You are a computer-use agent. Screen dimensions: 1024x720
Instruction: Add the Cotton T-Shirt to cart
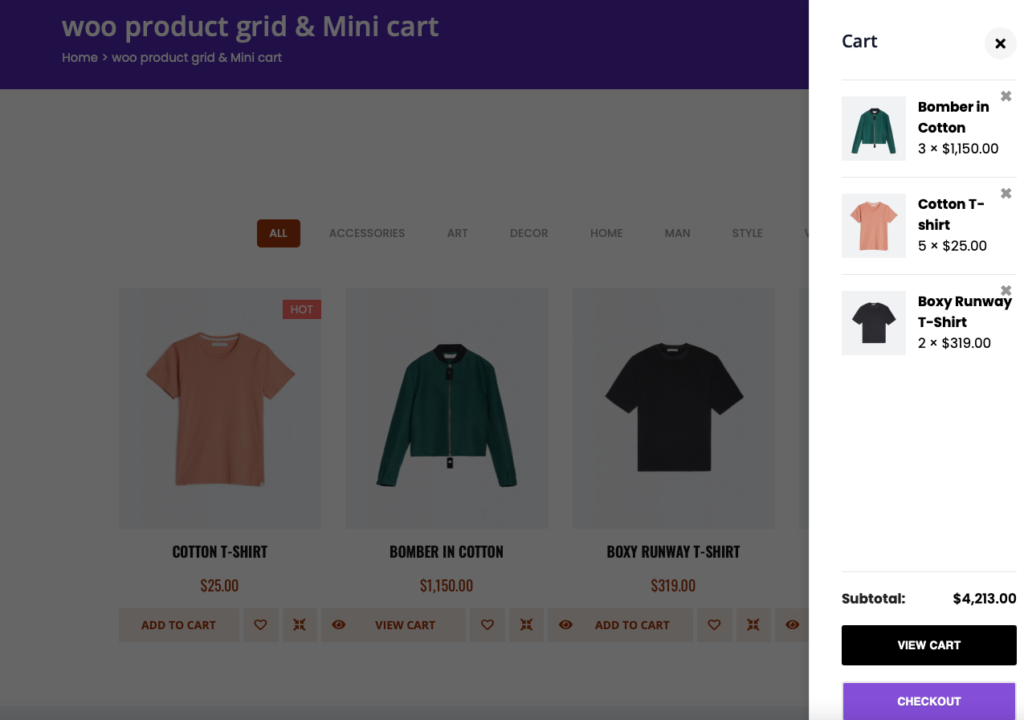point(179,625)
